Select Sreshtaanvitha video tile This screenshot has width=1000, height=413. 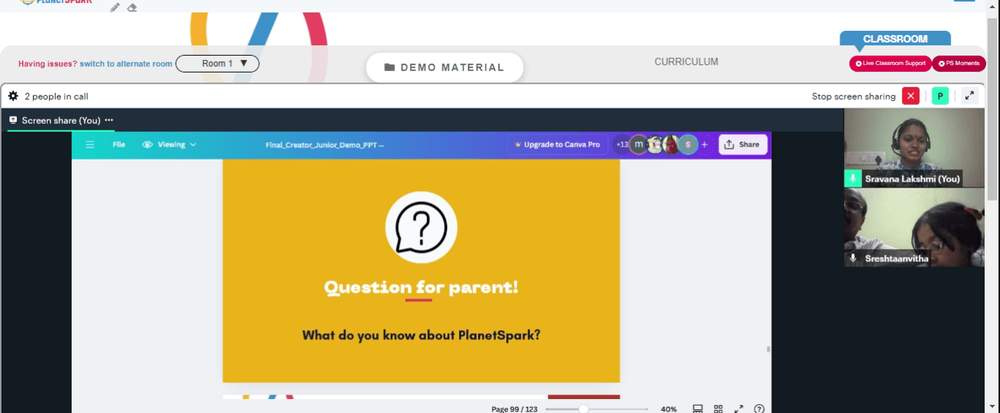[x=914, y=227]
